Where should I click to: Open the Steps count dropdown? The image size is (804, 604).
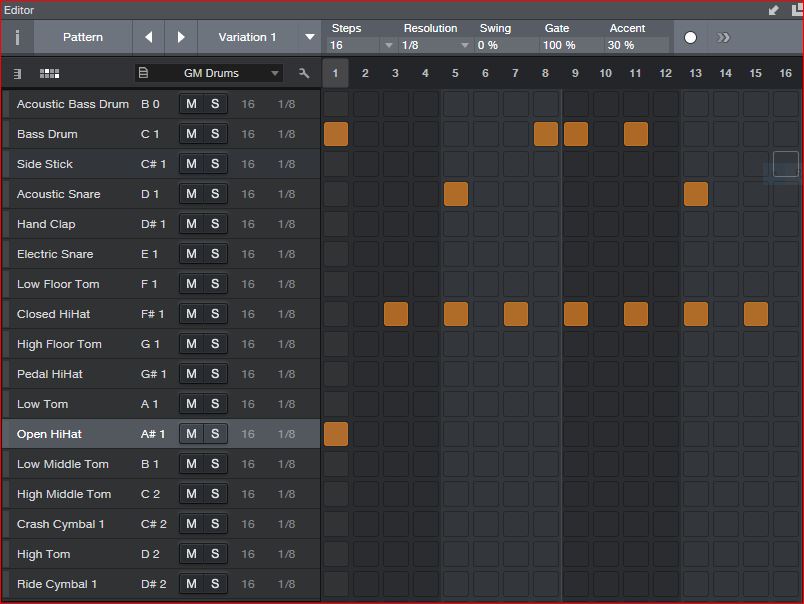[x=388, y=46]
